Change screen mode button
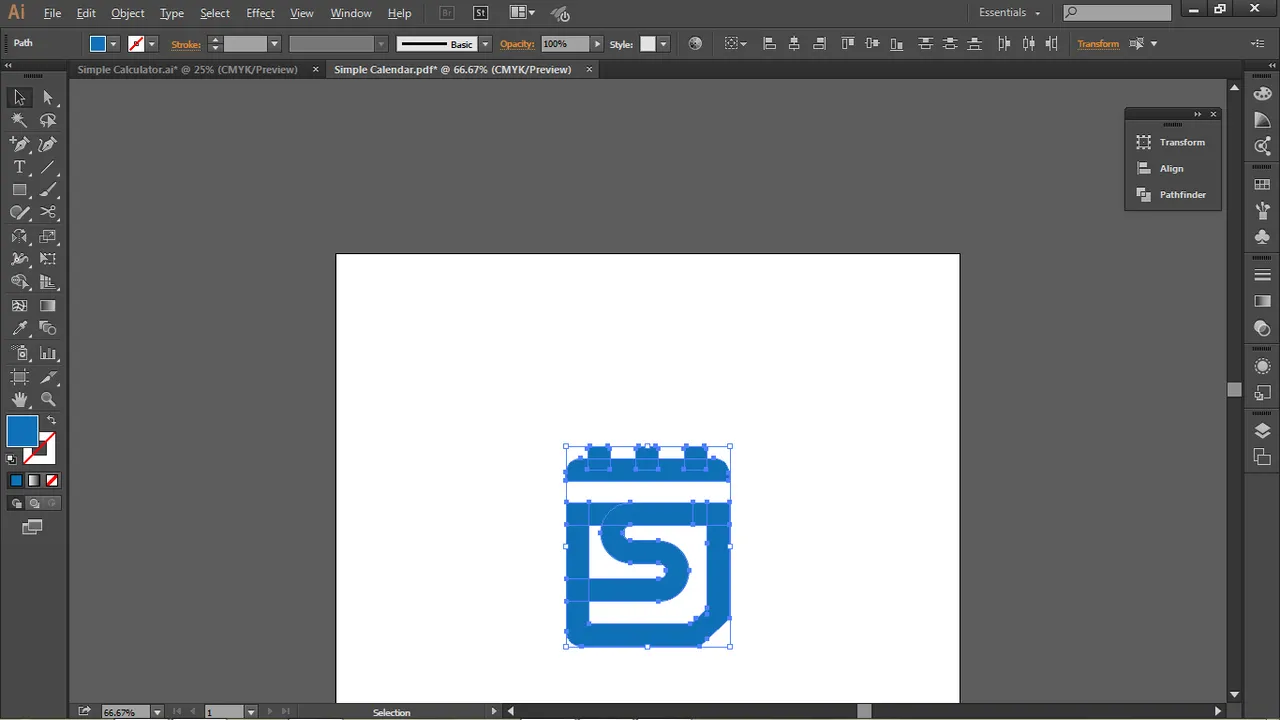Viewport: 1280px width, 720px height. pyautogui.click(x=32, y=527)
